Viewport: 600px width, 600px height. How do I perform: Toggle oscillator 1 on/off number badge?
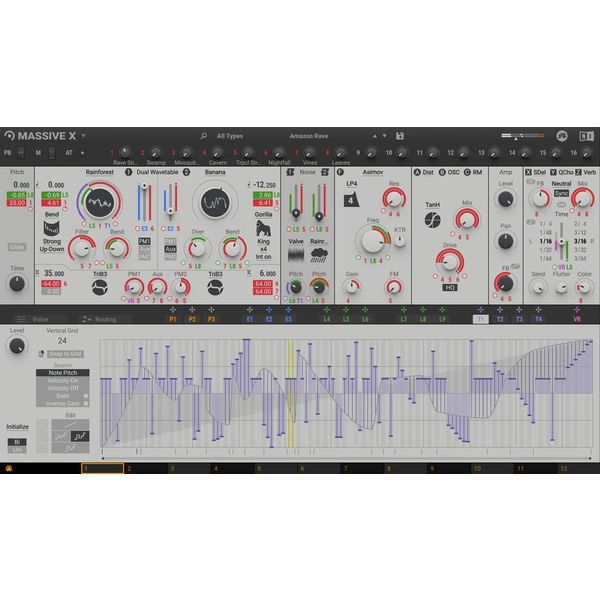click(129, 172)
